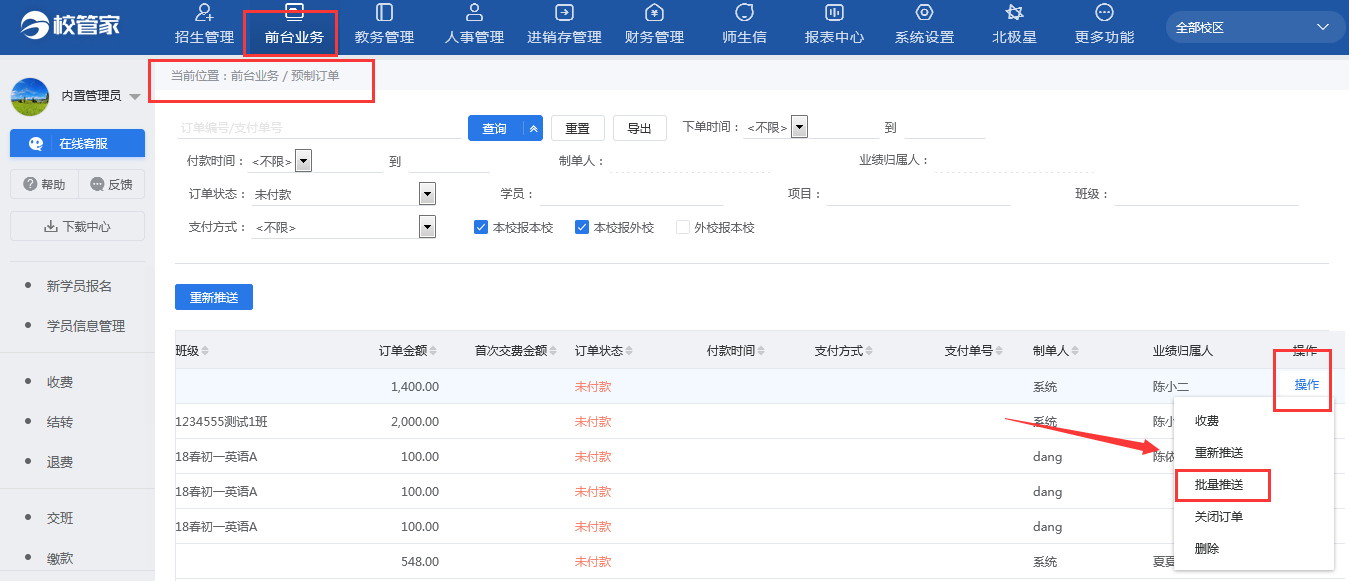This screenshot has width=1349, height=581.
Task: Open the 招生管理 module
Action: click(x=204, y=25)
